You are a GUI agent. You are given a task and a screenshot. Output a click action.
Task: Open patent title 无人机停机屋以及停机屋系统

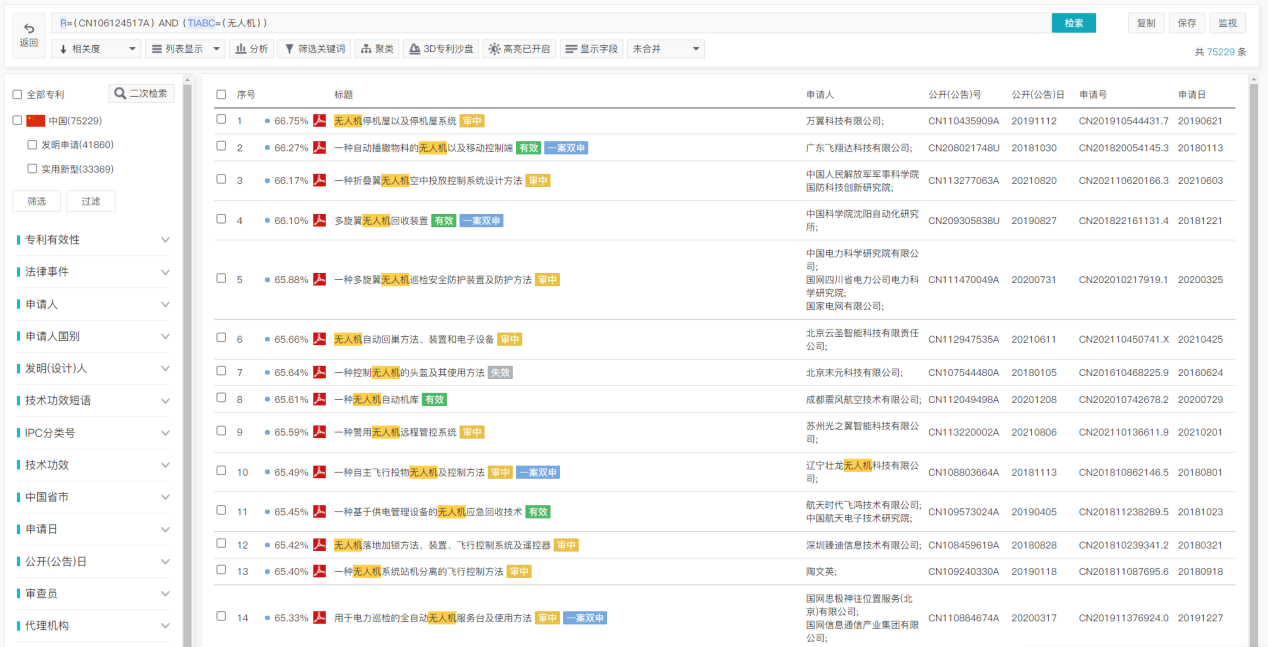(395, 120)
